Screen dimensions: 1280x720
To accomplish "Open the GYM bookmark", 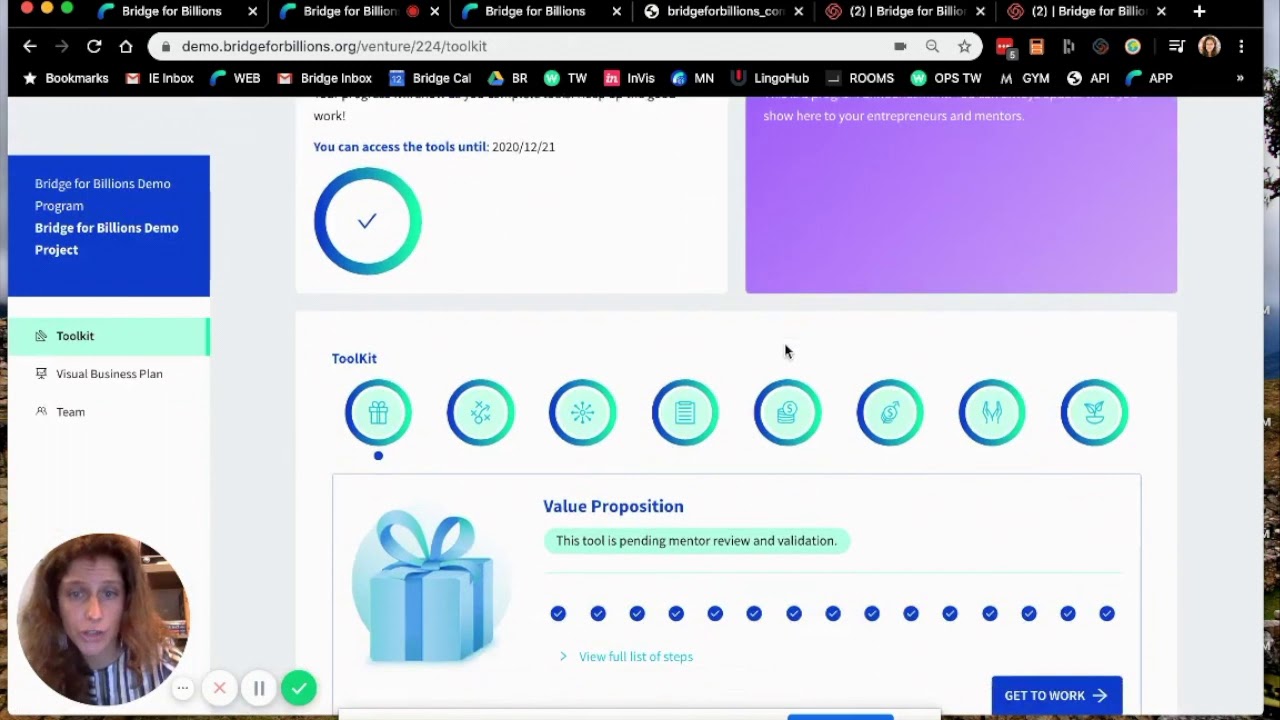I will (1025, 78).
